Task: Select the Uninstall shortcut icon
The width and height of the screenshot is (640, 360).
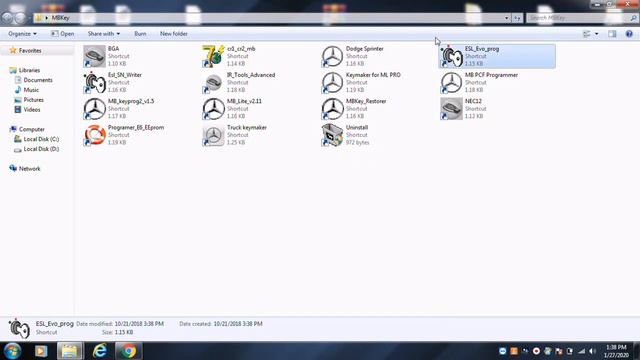Action: 332,135
